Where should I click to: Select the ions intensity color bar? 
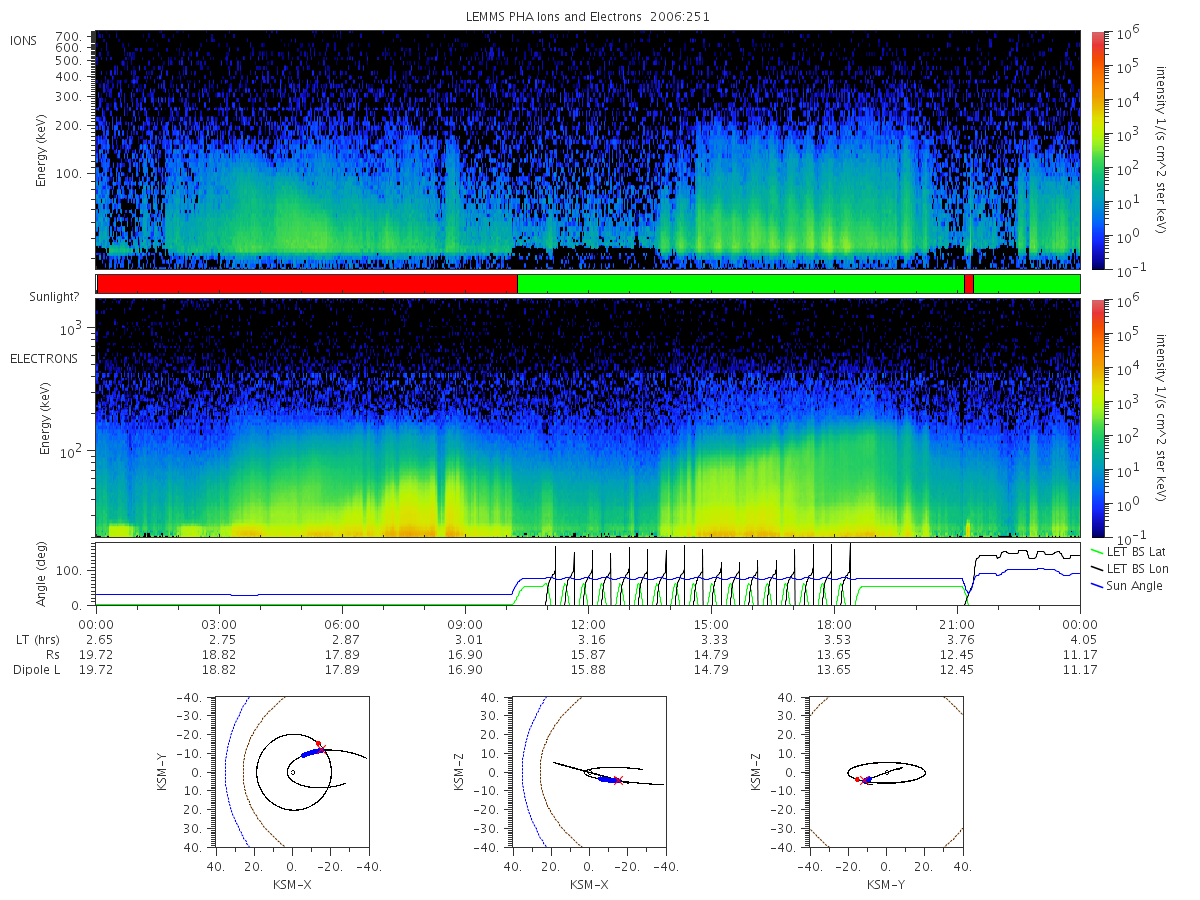pos(1097,150)
